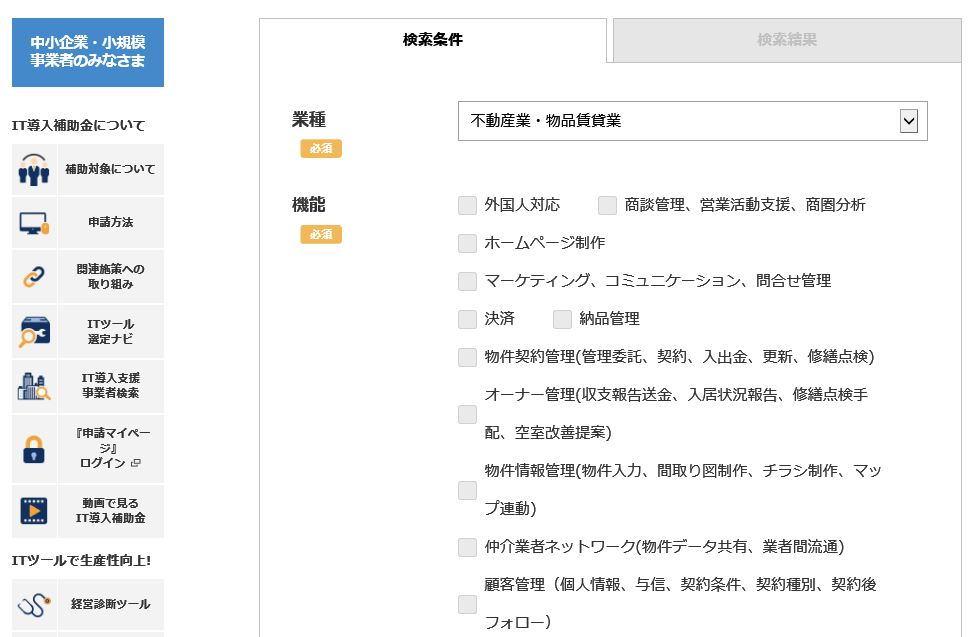Click the IT導入補助金について heading text
This screenshot has width=980, height=637.
[78, 126]
